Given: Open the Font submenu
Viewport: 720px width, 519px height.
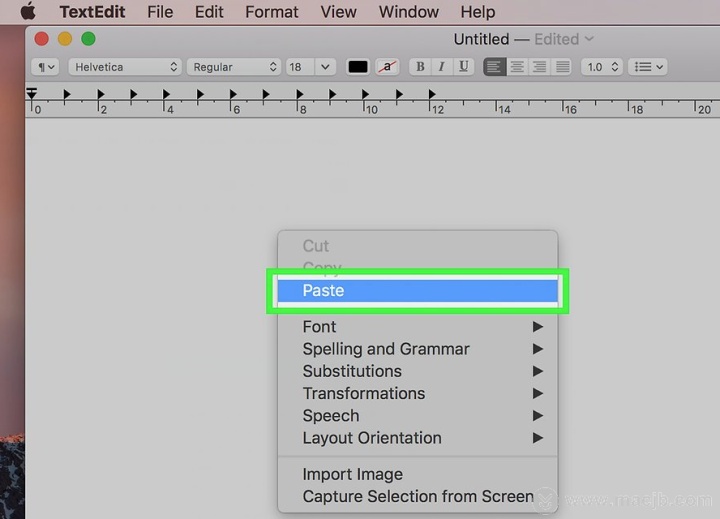Looking at the screenshot, I should (418, 327).
